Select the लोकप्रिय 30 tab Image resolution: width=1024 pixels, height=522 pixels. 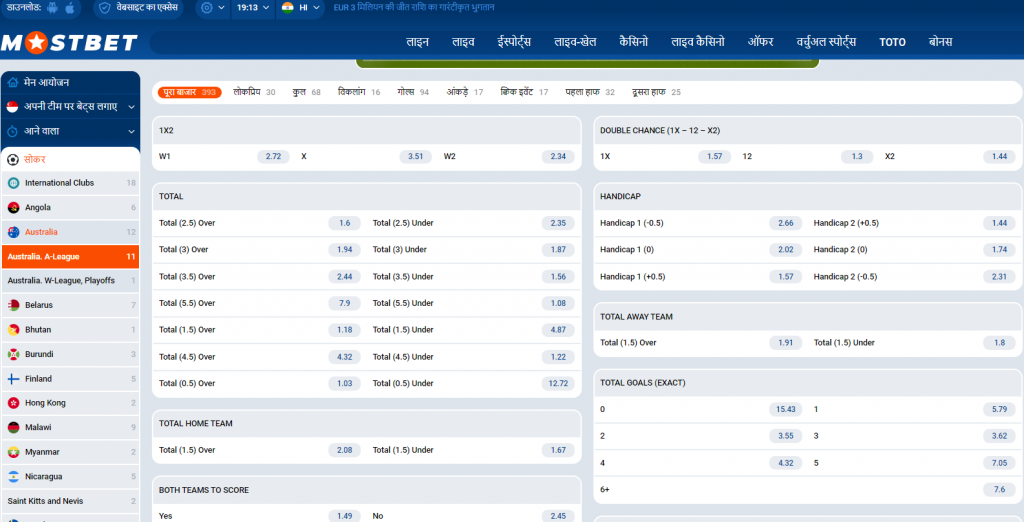(x=255, y=92)
